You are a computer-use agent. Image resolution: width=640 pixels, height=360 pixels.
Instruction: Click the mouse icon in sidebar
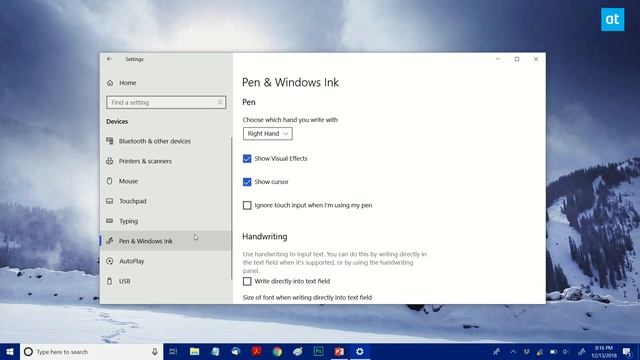pyautogui.click(x=109, y=181)
